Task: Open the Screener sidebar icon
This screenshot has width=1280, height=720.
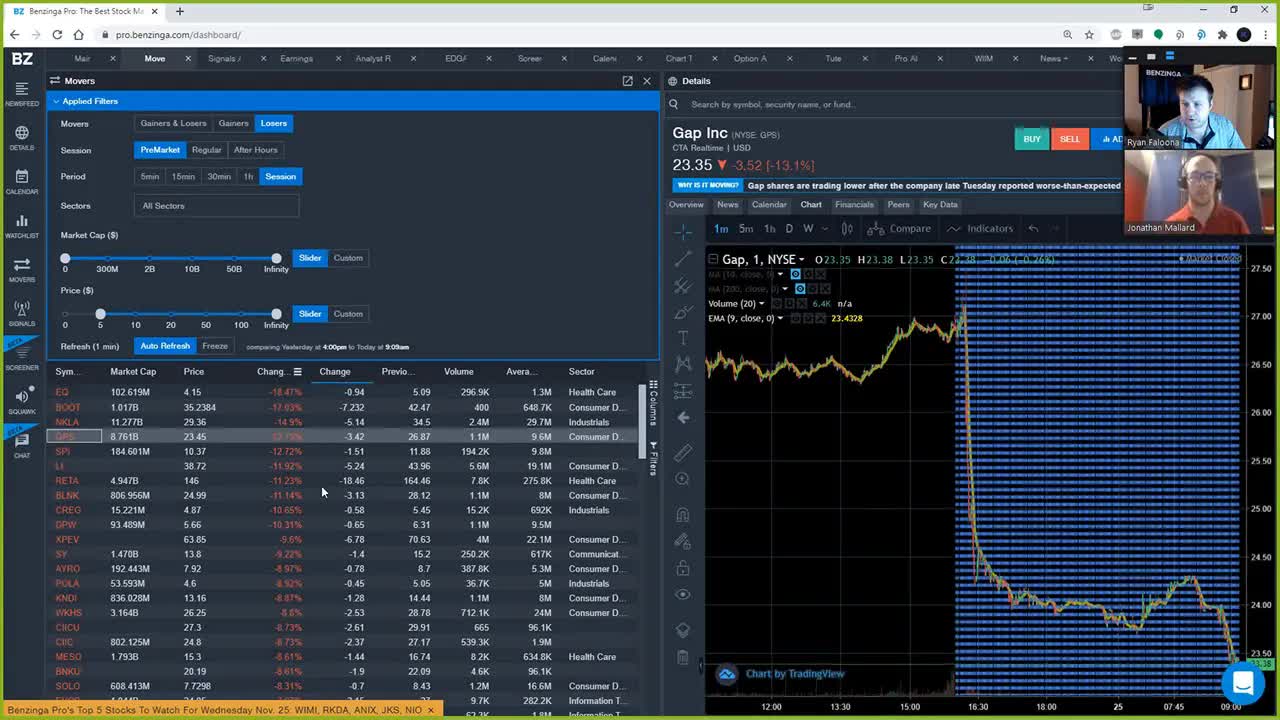Action: coord(22,358)
